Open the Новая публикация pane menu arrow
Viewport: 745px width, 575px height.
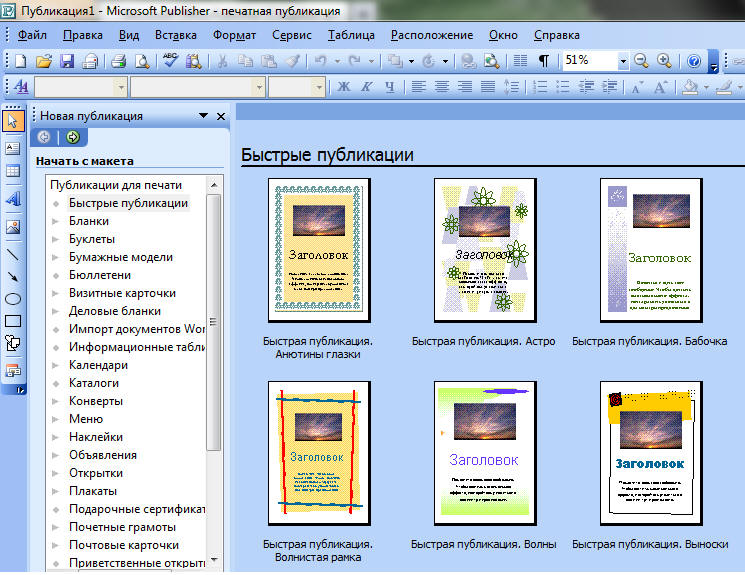tap(203, 115)
